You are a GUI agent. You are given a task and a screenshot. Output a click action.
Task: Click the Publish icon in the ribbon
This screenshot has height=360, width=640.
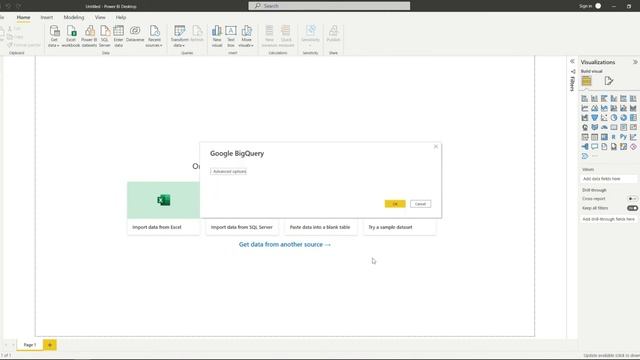(x=333, y=33)
